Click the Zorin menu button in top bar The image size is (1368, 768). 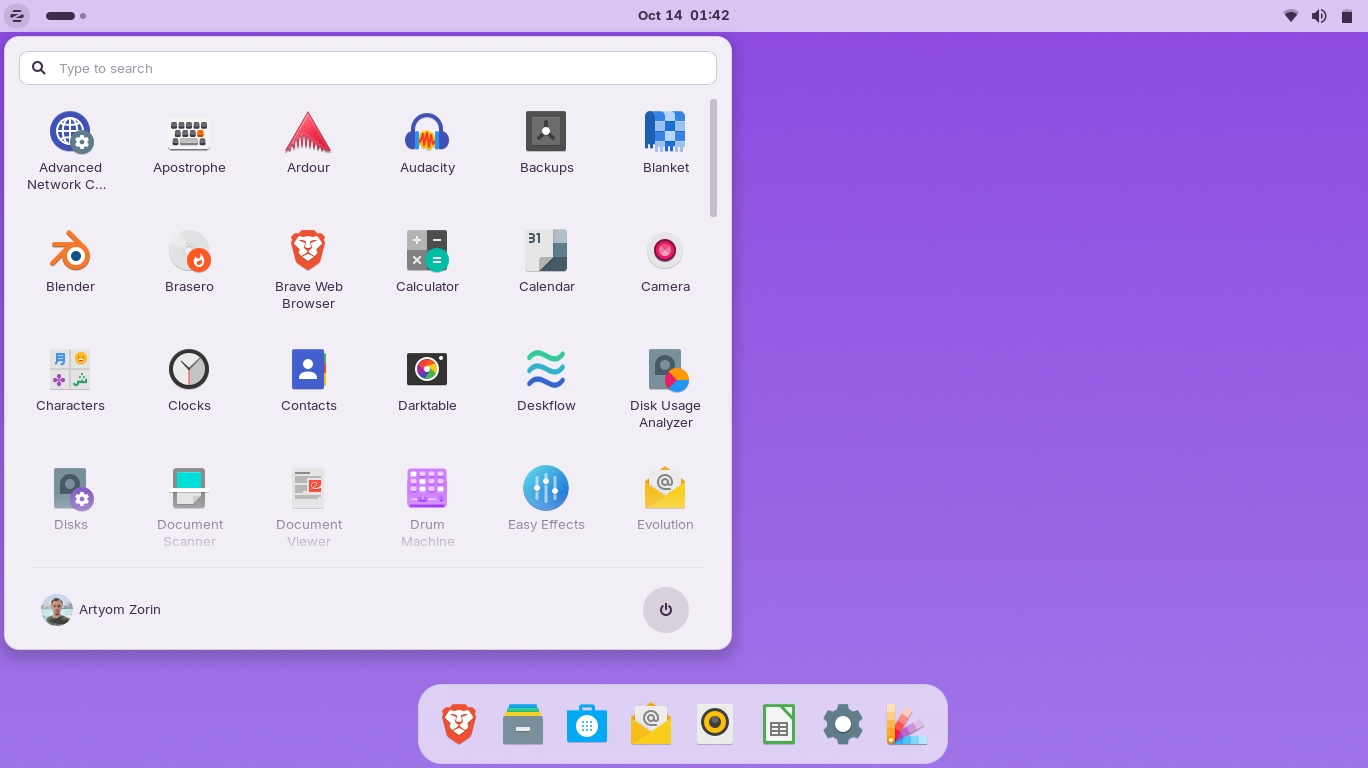[x=17, y=16]
